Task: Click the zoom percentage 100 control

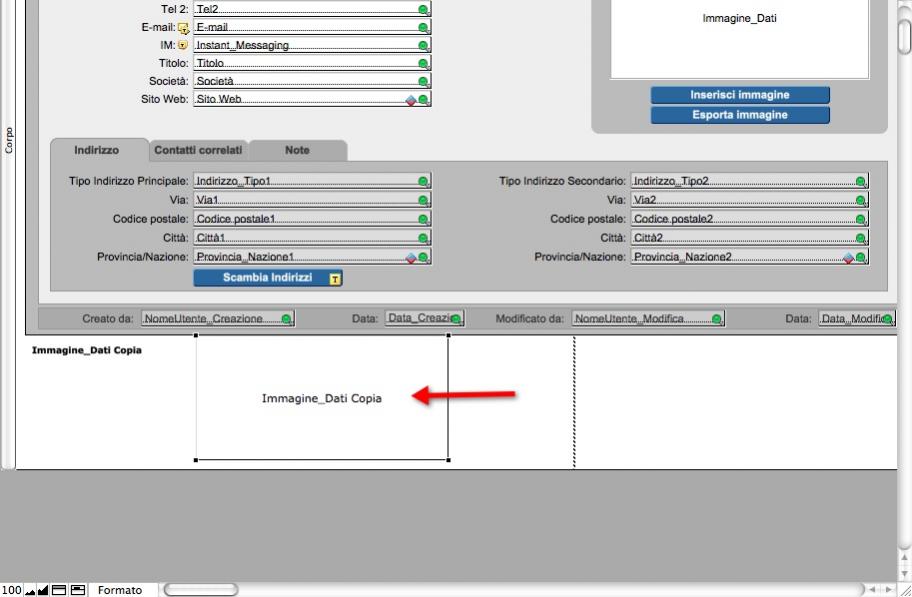Action: coord(11,590)
